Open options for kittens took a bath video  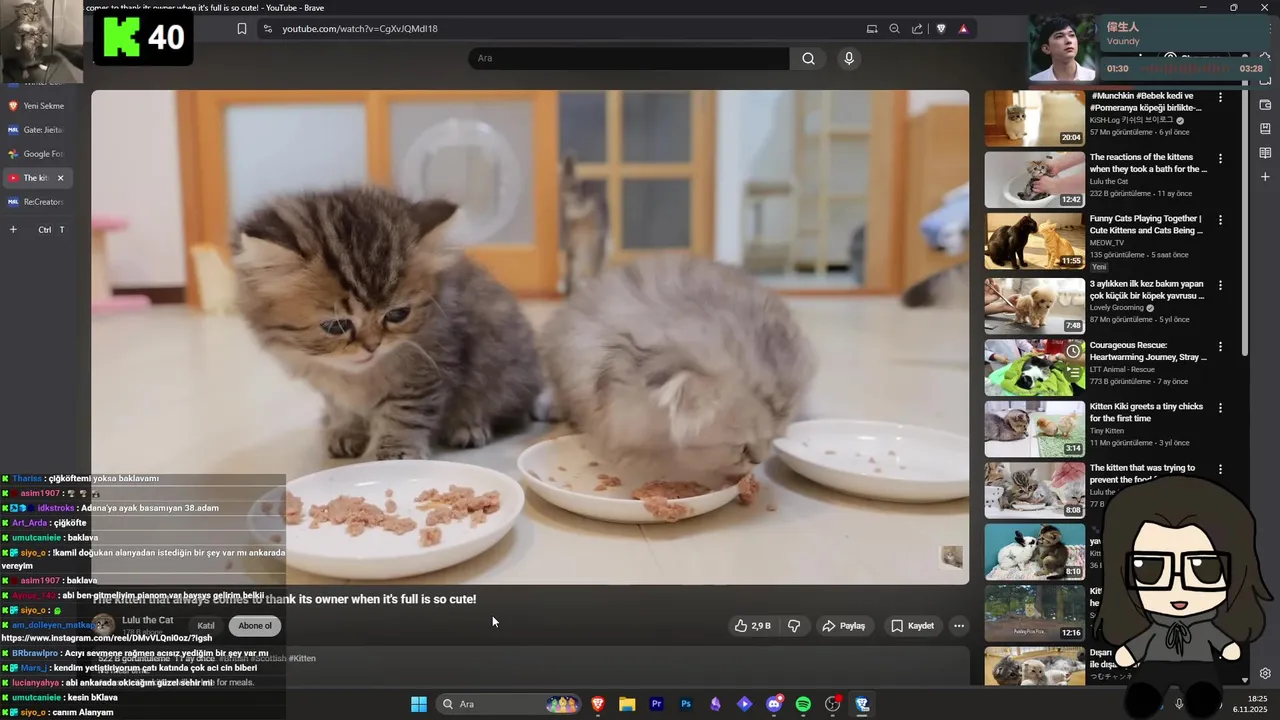tap(1220, 159)
